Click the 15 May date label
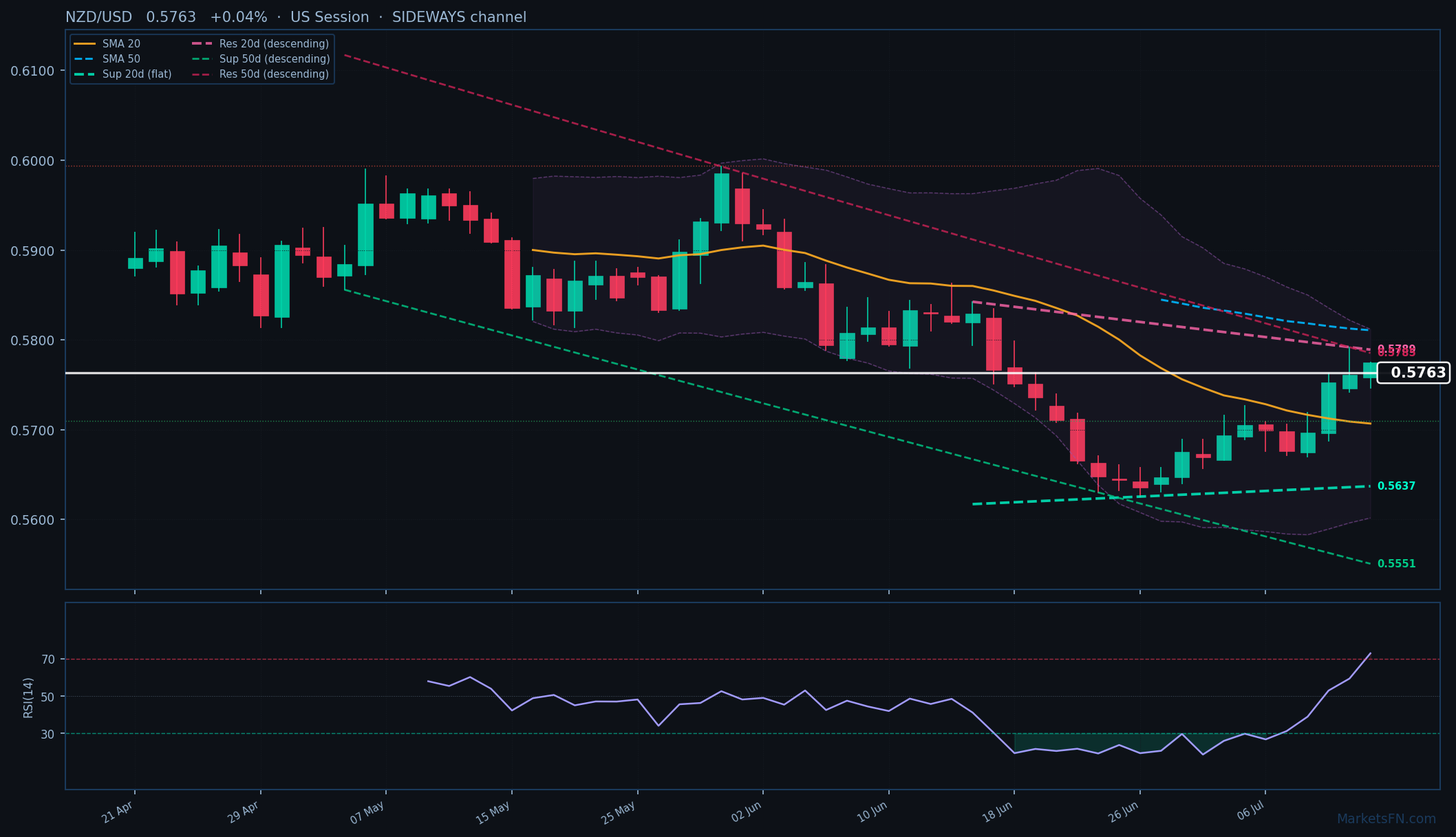The height and width of the screenshot is (837, 1456). coord(493,812)
